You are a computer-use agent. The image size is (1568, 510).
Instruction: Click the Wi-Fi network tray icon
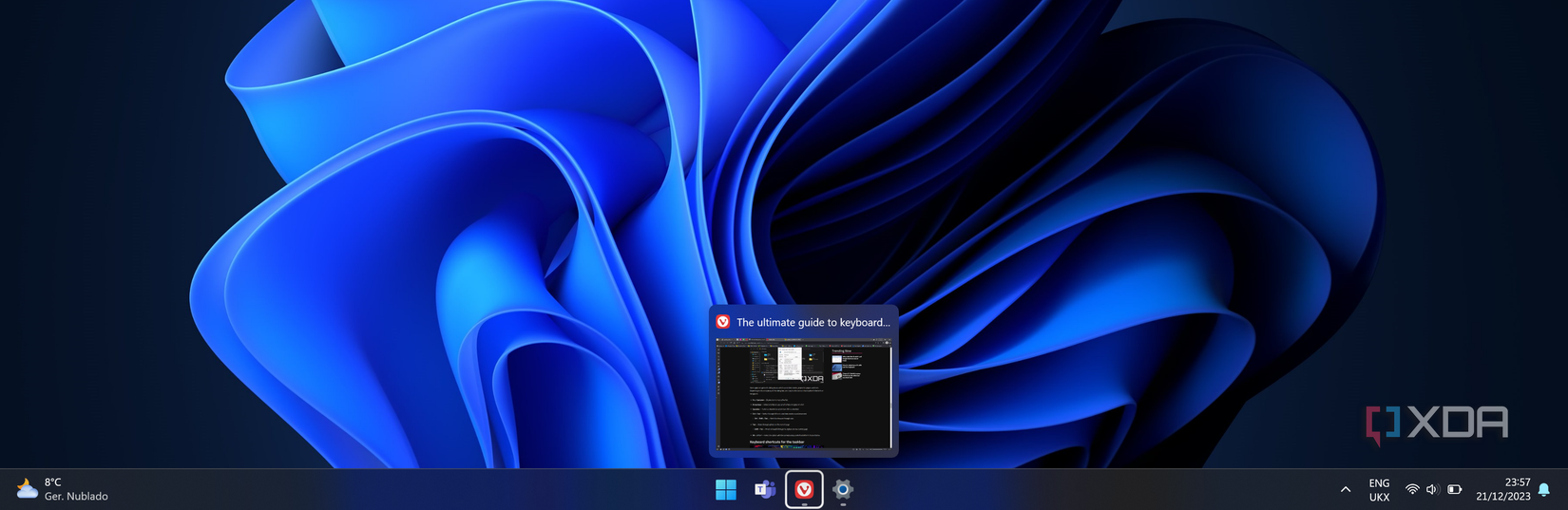(1412, 489)
